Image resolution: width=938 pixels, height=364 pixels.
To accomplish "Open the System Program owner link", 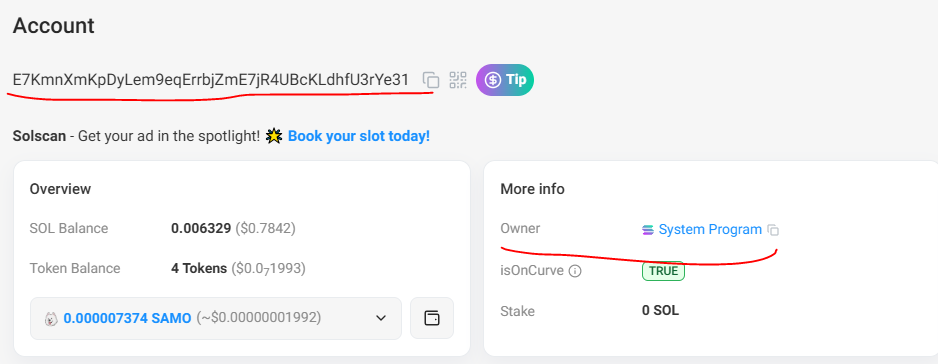I will (x=710, y=229).
